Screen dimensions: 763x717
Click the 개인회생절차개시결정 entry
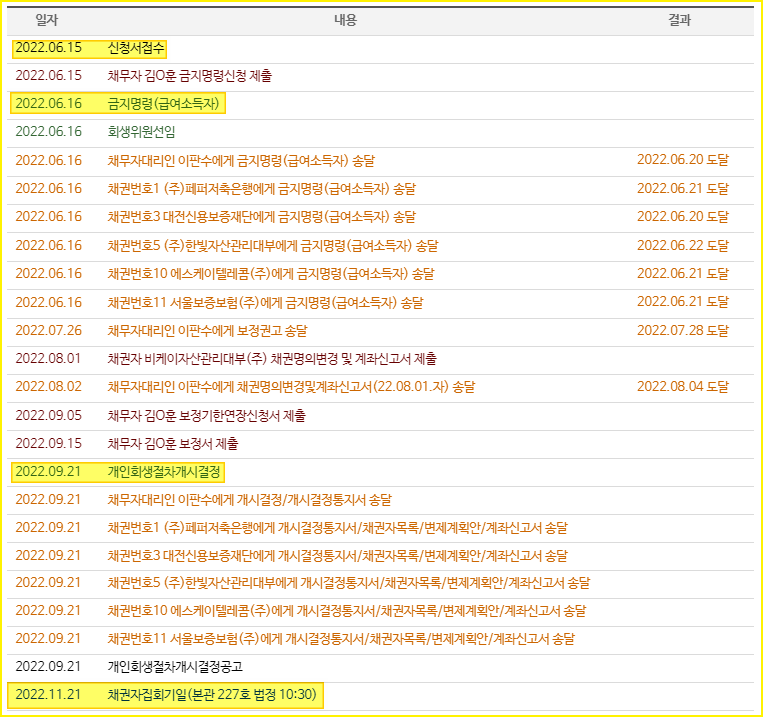pos(164,472)
